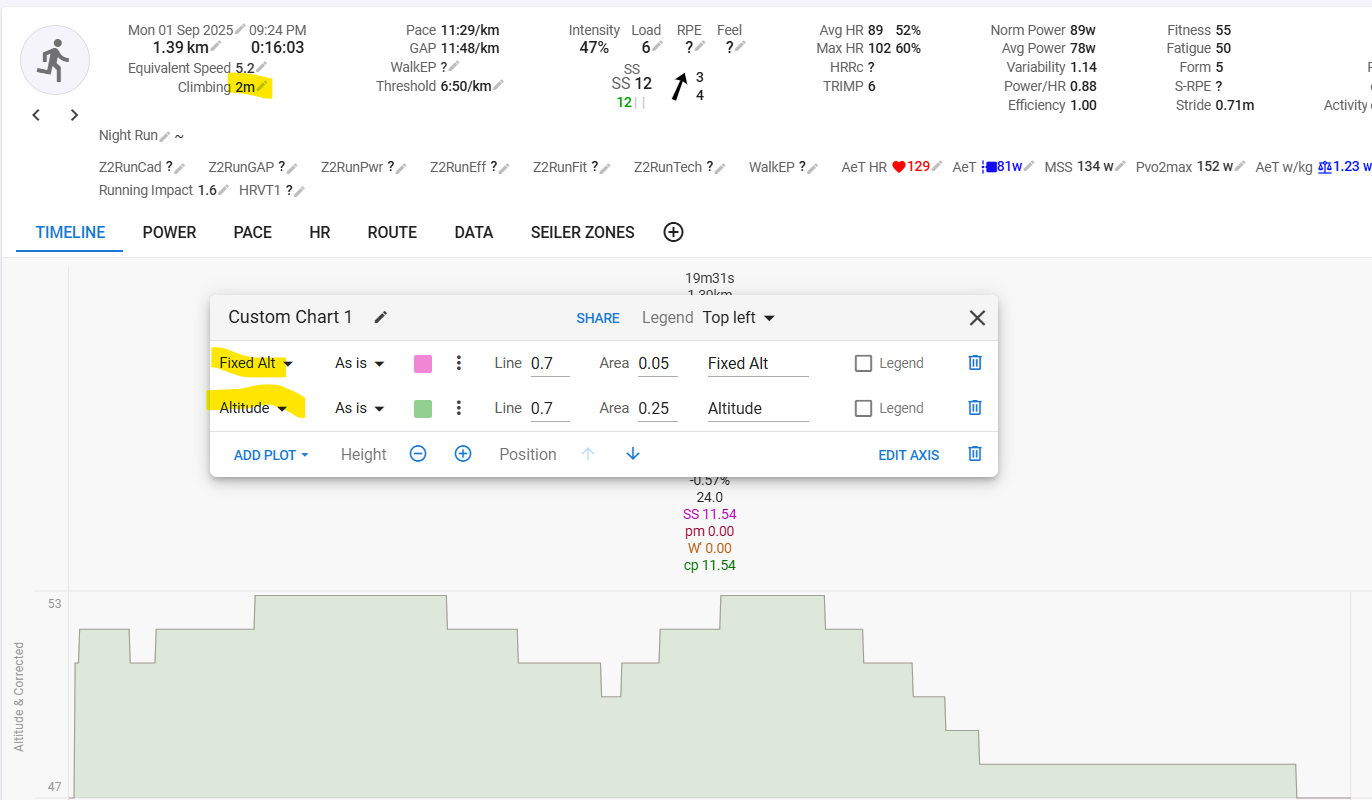This screenshot has width=1372, height=800.
Task: Delete the Fixed Alt plot row
Action: (975, 363)
